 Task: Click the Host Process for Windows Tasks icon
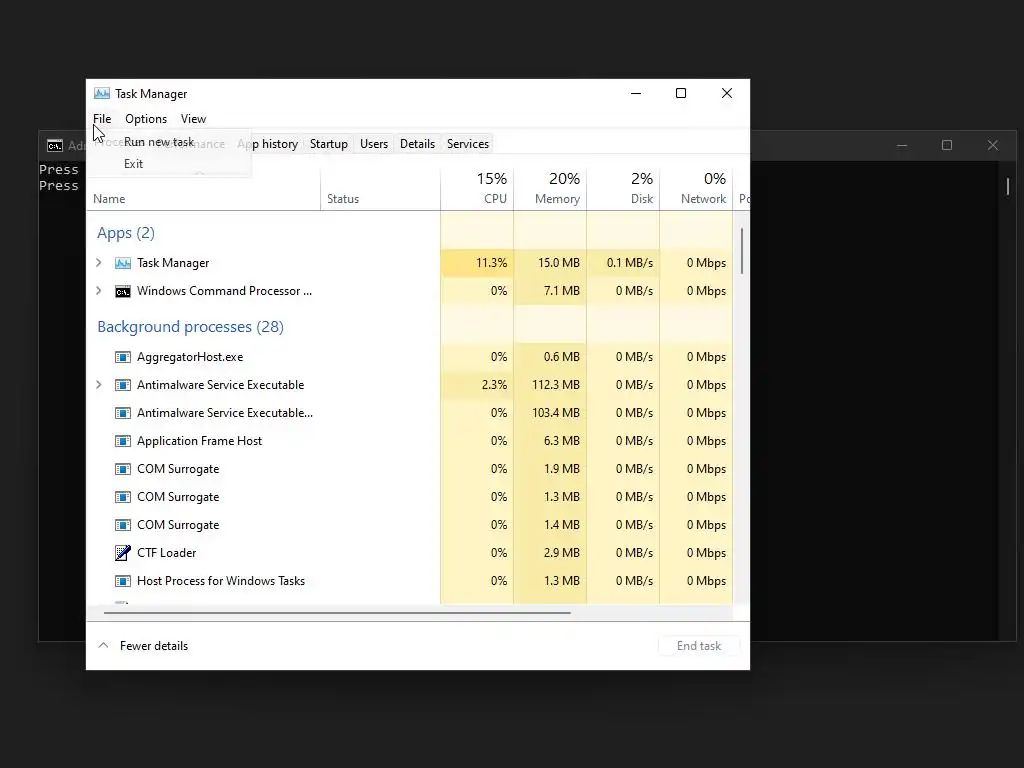(123, 581)
